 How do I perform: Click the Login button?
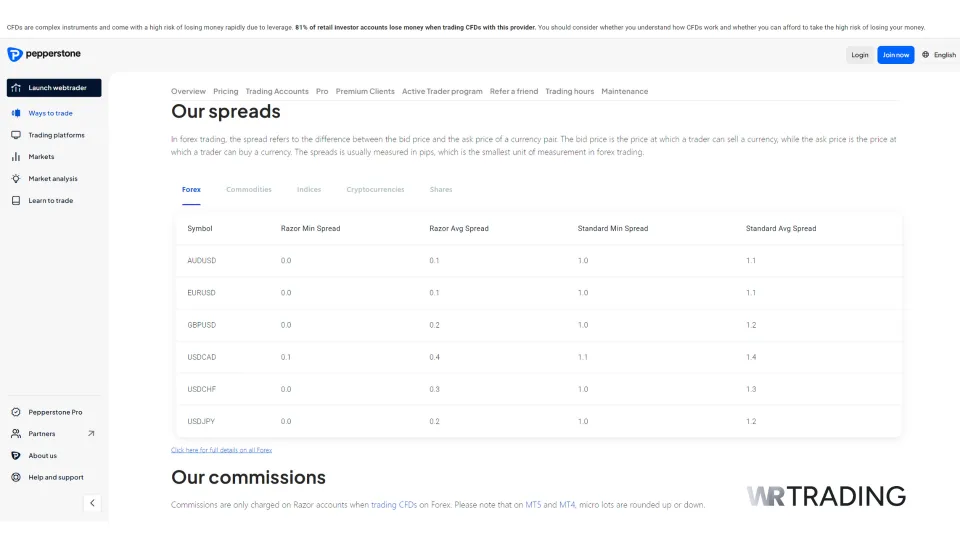(859, 55)
